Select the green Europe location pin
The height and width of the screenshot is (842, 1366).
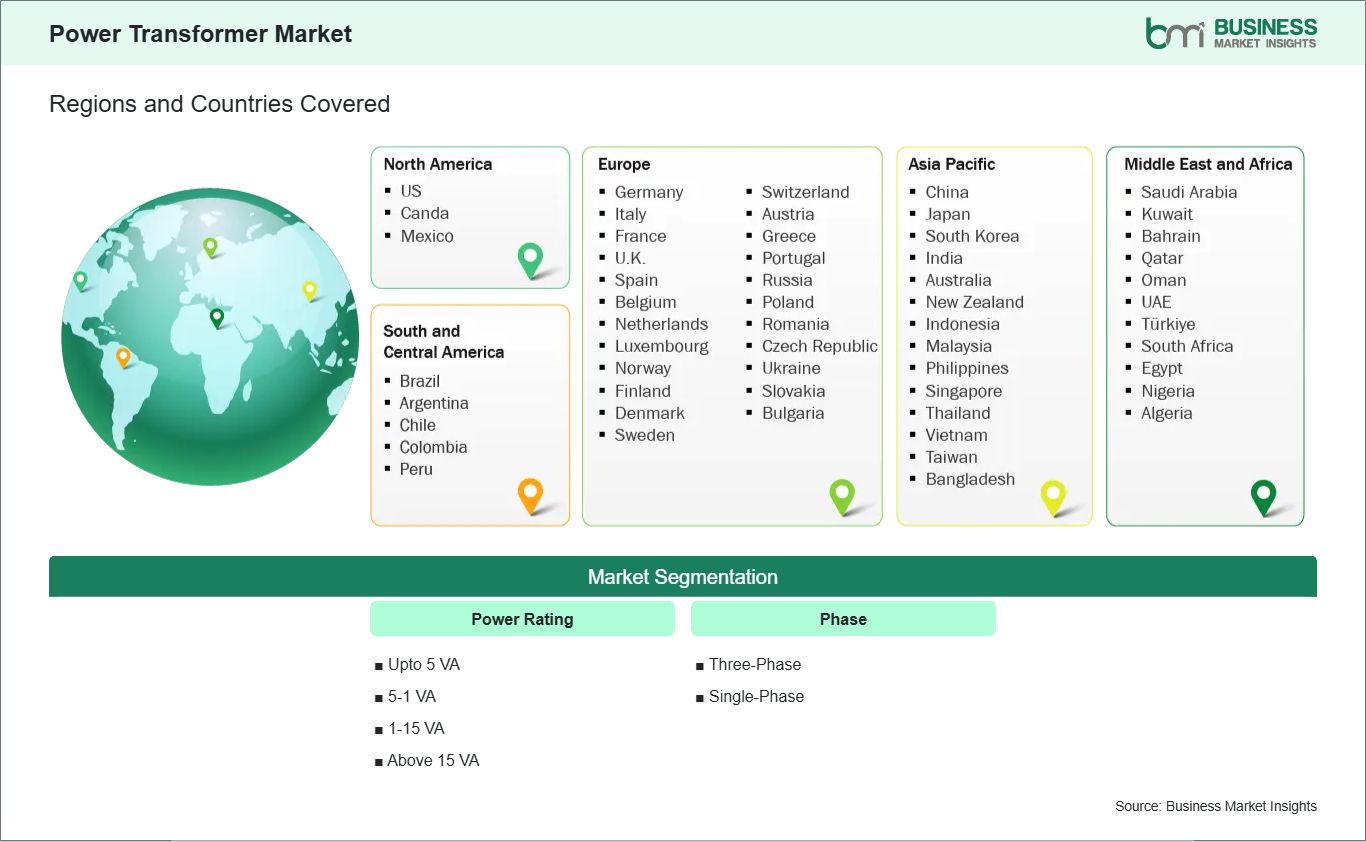(843, 494)
